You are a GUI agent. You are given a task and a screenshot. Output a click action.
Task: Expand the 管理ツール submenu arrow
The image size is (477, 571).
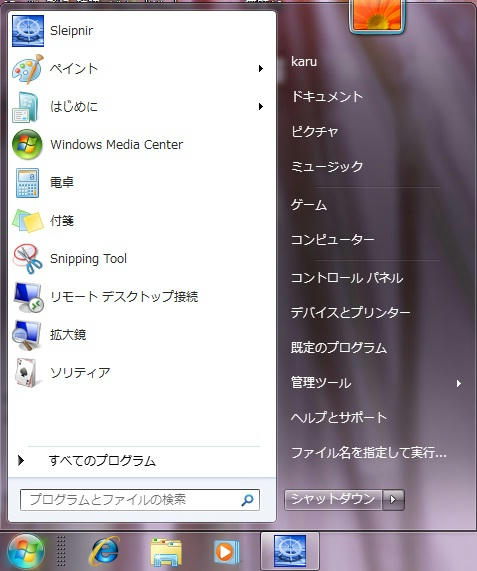coord(459,383)
